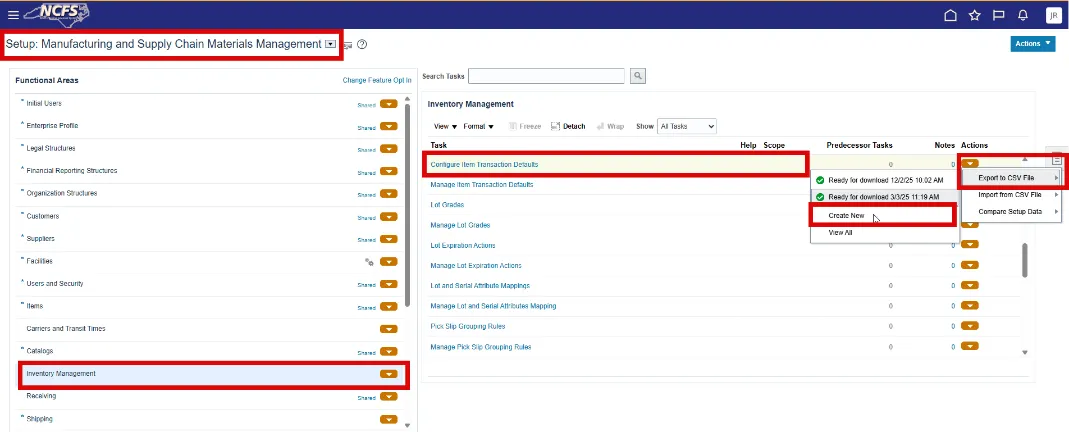Screen dimensions: 1069x432
Task: Click the Facilities gear settings icon
Action: pyautogui.click(x=369, y=262)
